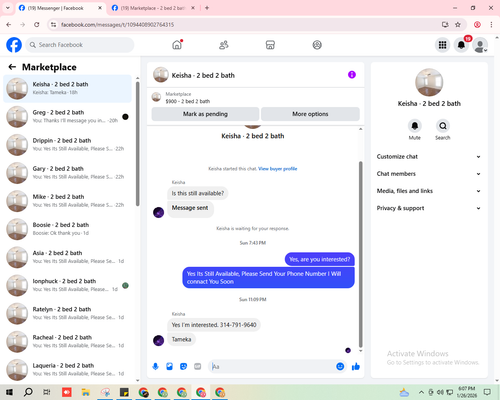The image size is (500, 400).
Task: Click the 'Is this still available?' message
Action: [x=198, y=193]
